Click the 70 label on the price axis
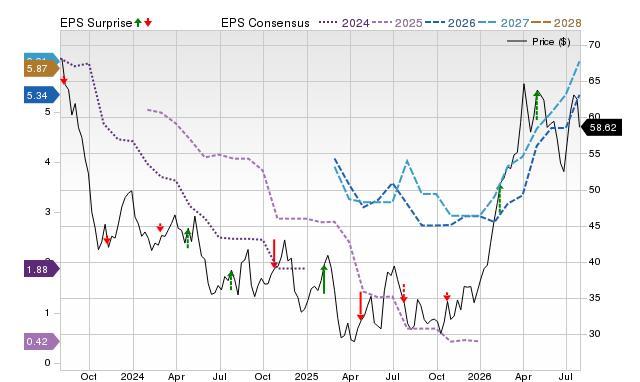The width and height of the screenshot is (640, 382). click(x=594, y=44)
